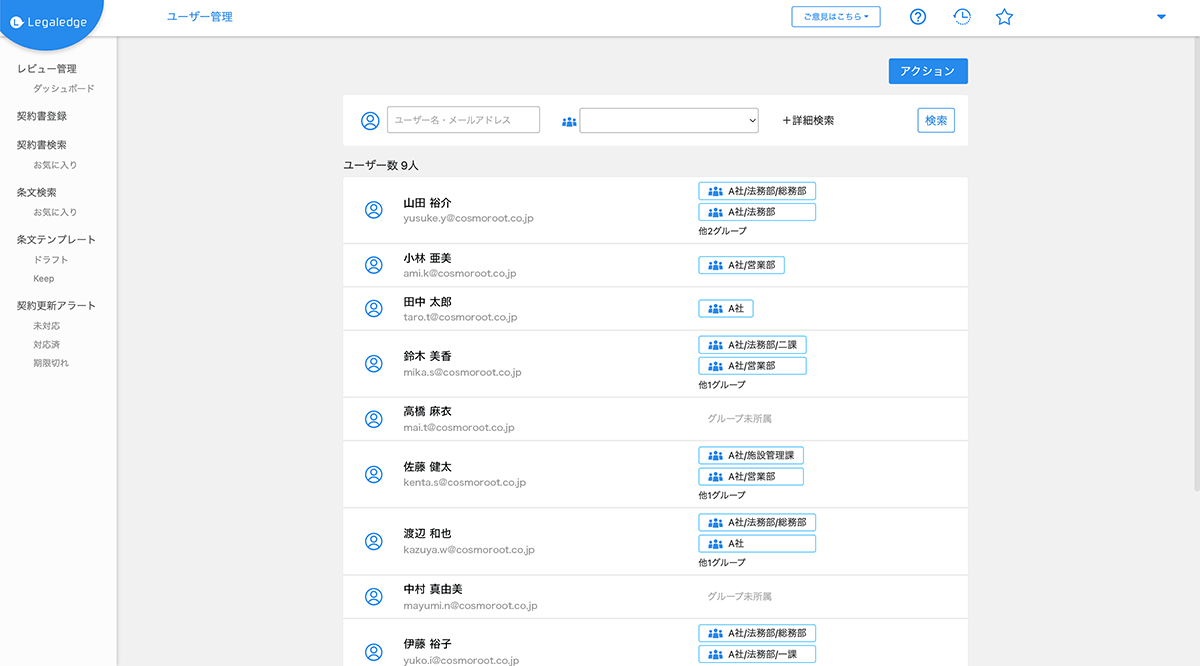
Task: Click the user icon beside the search field
Action: (x=370, y=121)
